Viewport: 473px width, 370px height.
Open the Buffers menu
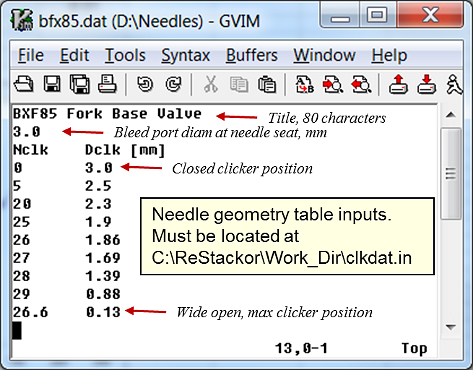[x=252, y=55]
